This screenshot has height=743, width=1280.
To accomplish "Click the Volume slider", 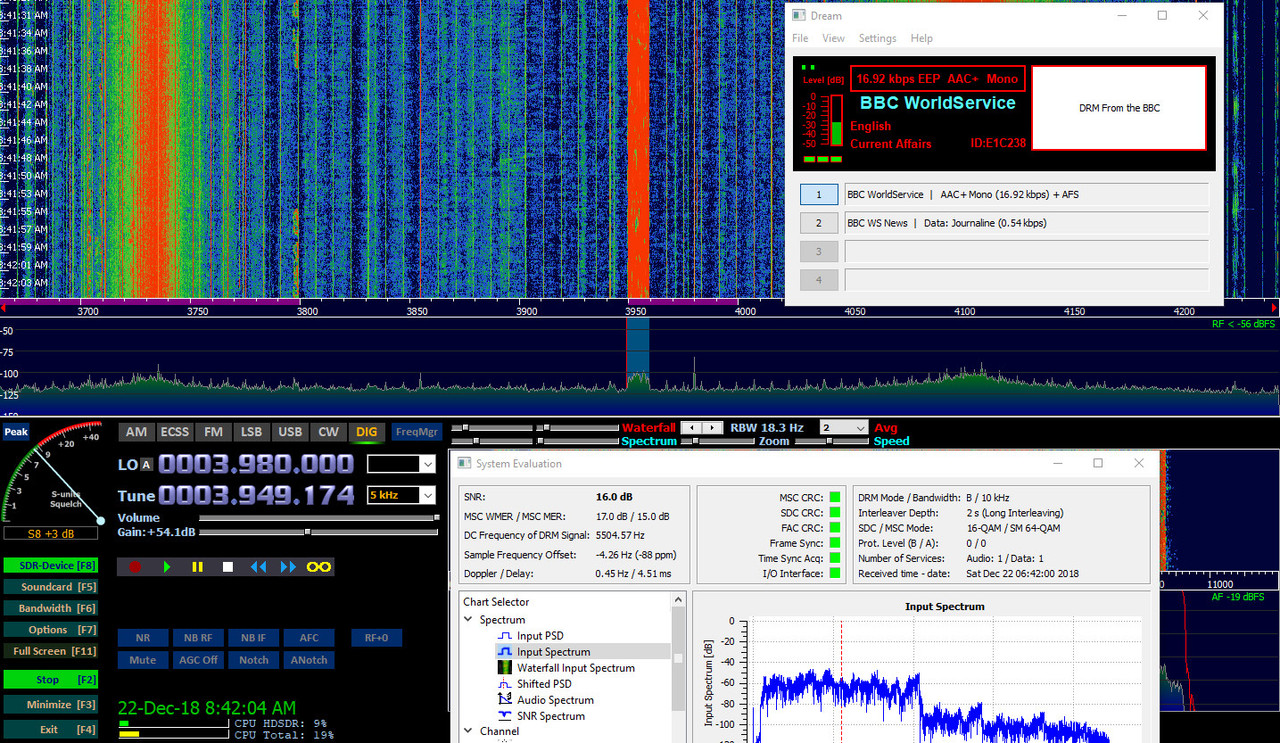I will coord(319,518).
